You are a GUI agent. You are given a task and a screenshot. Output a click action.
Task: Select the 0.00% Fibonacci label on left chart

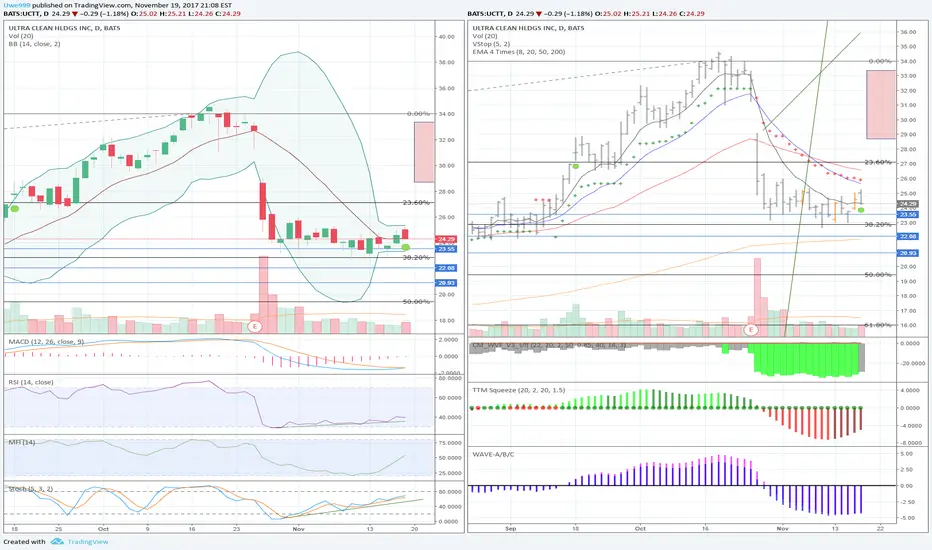pyautogui.click(x=418, y=114)
